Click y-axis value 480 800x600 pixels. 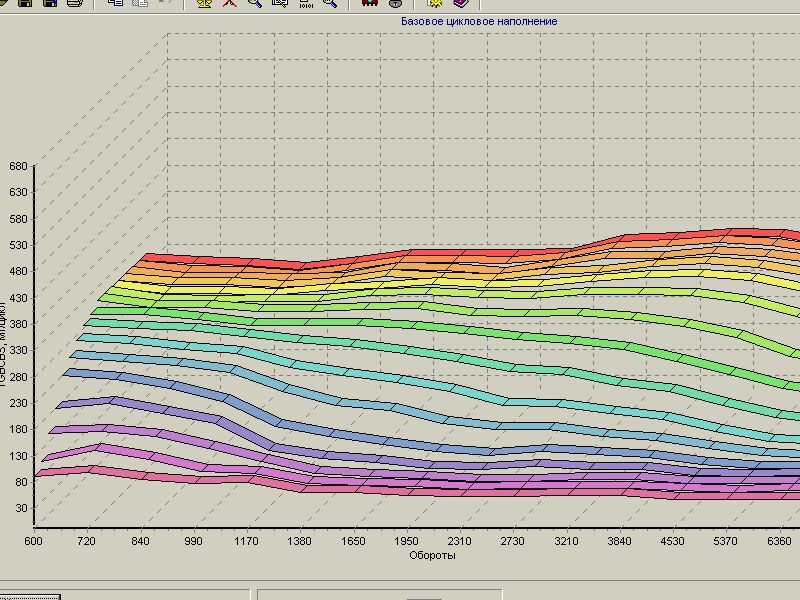pos(18,271)
